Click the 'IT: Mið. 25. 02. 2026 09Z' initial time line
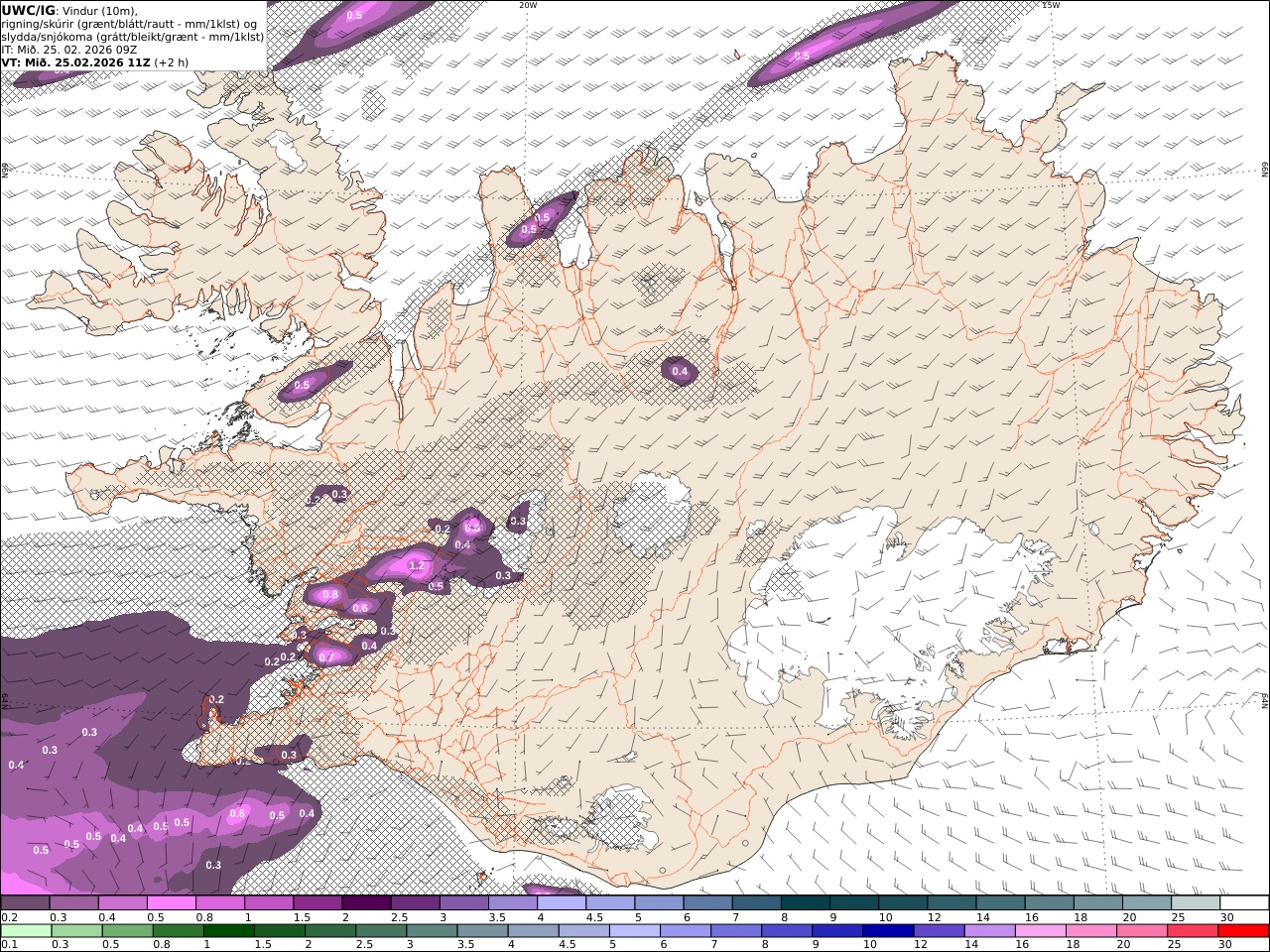 point(68,50)
